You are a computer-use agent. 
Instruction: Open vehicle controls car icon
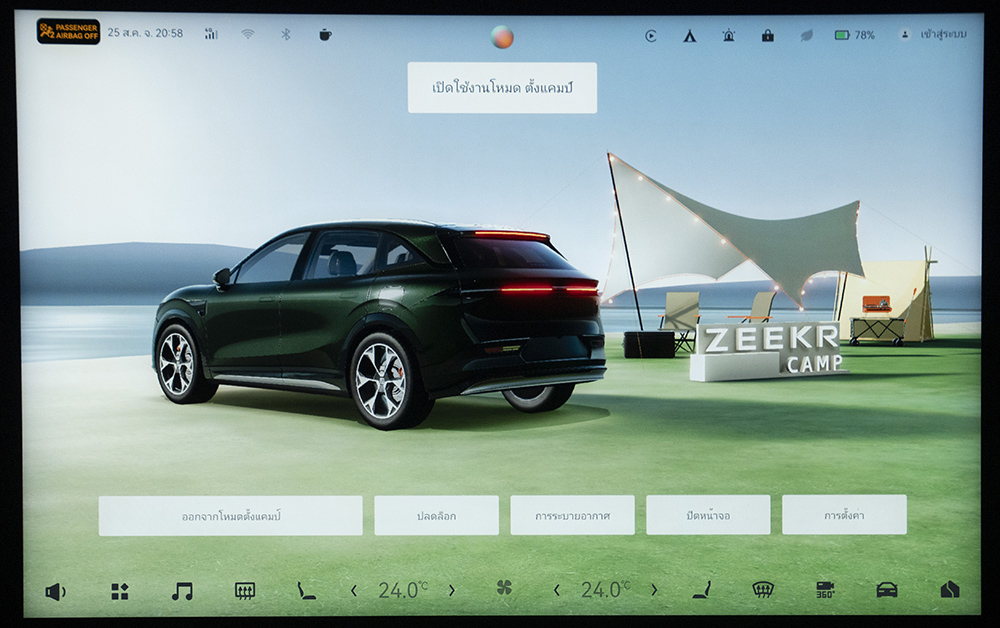887,590
